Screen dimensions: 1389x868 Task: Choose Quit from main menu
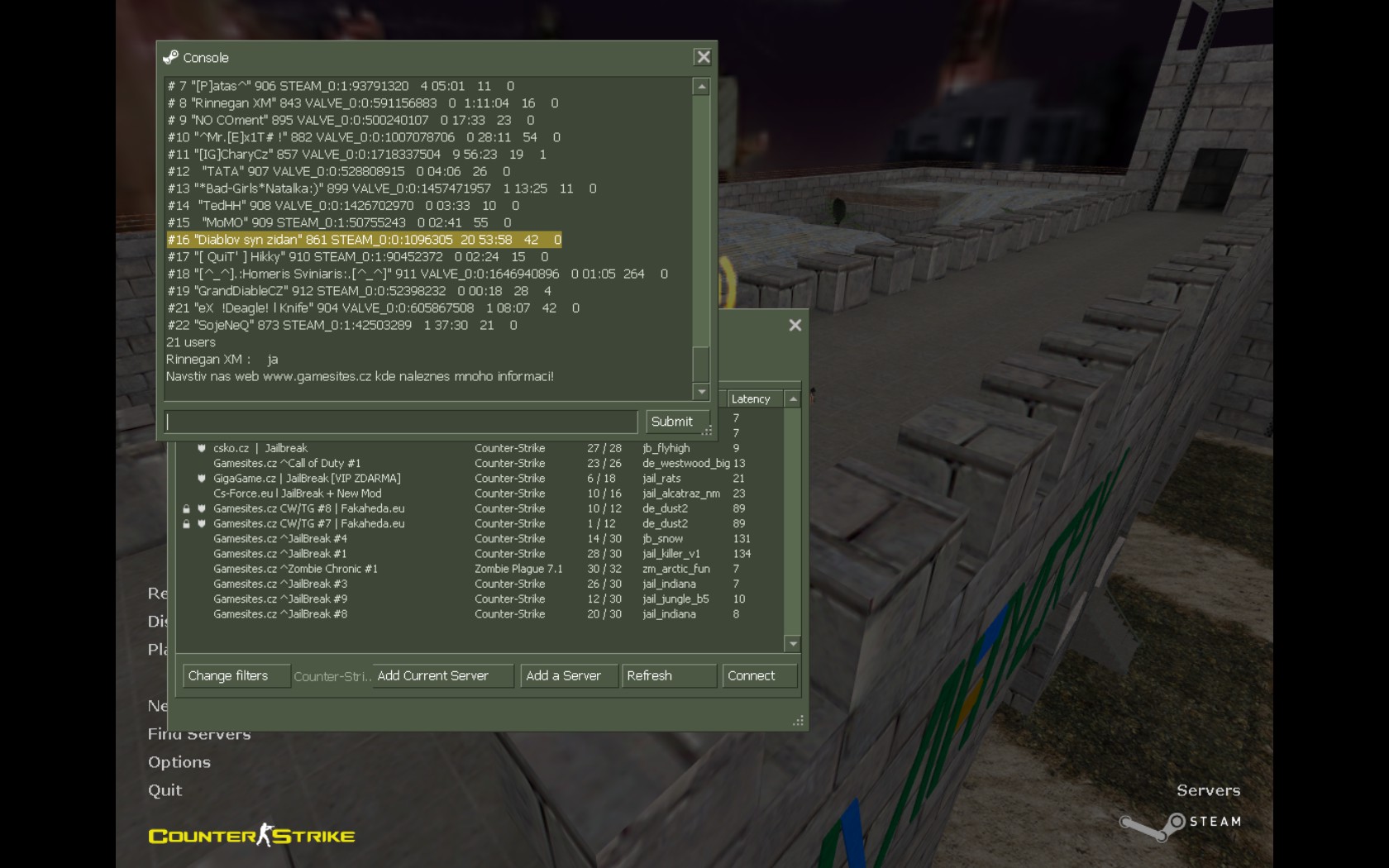point(165,790)
